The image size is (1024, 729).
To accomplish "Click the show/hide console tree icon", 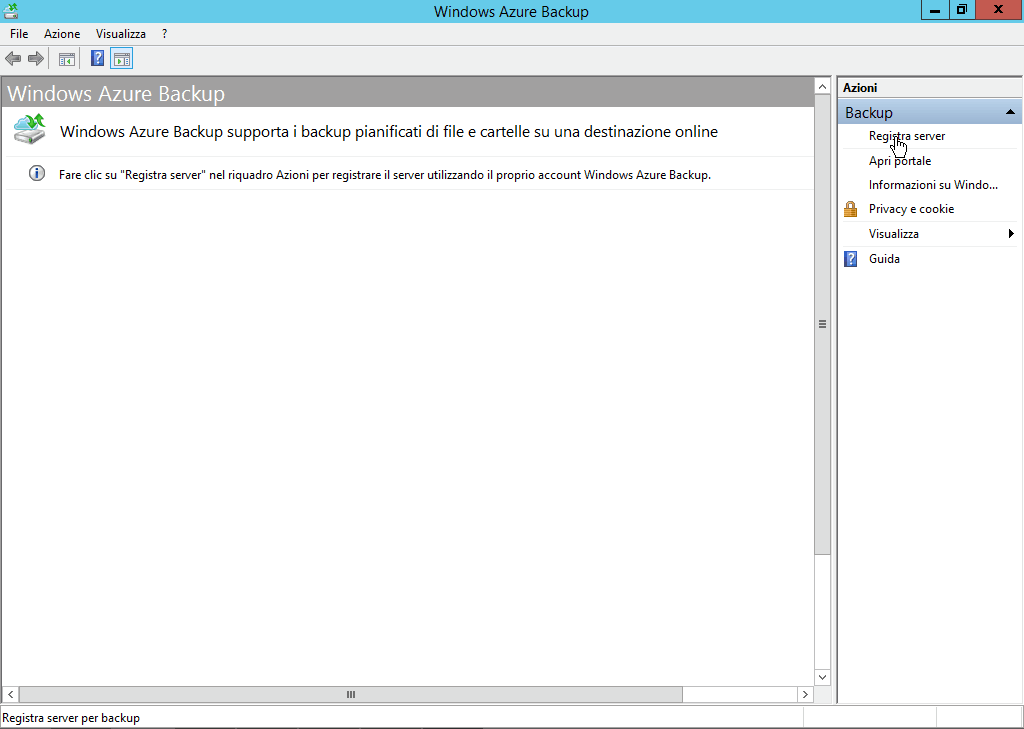I will [67, 59].
